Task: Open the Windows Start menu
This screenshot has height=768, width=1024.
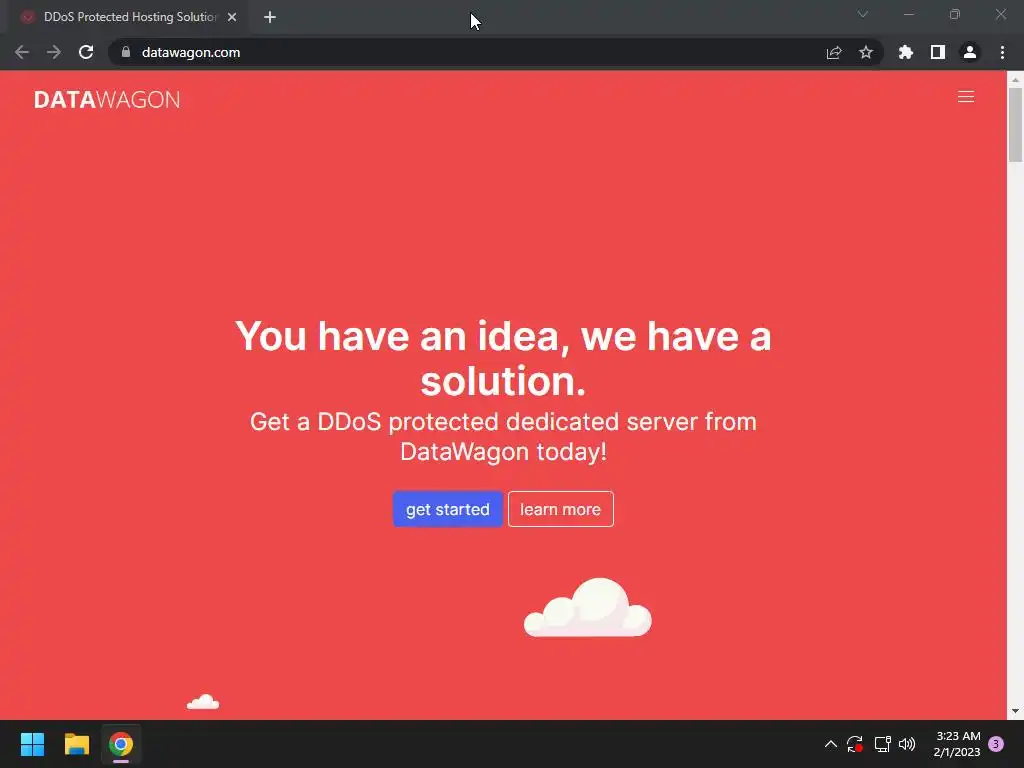Action: [x=32, y=744]
